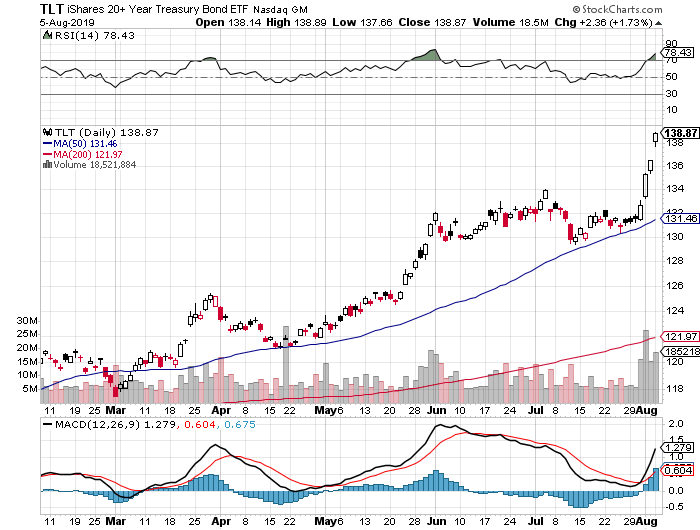Select the Volume 18.5M header value
Image resolution: width=700 pixels, height=530 pixels.
[x=510, y=22]
